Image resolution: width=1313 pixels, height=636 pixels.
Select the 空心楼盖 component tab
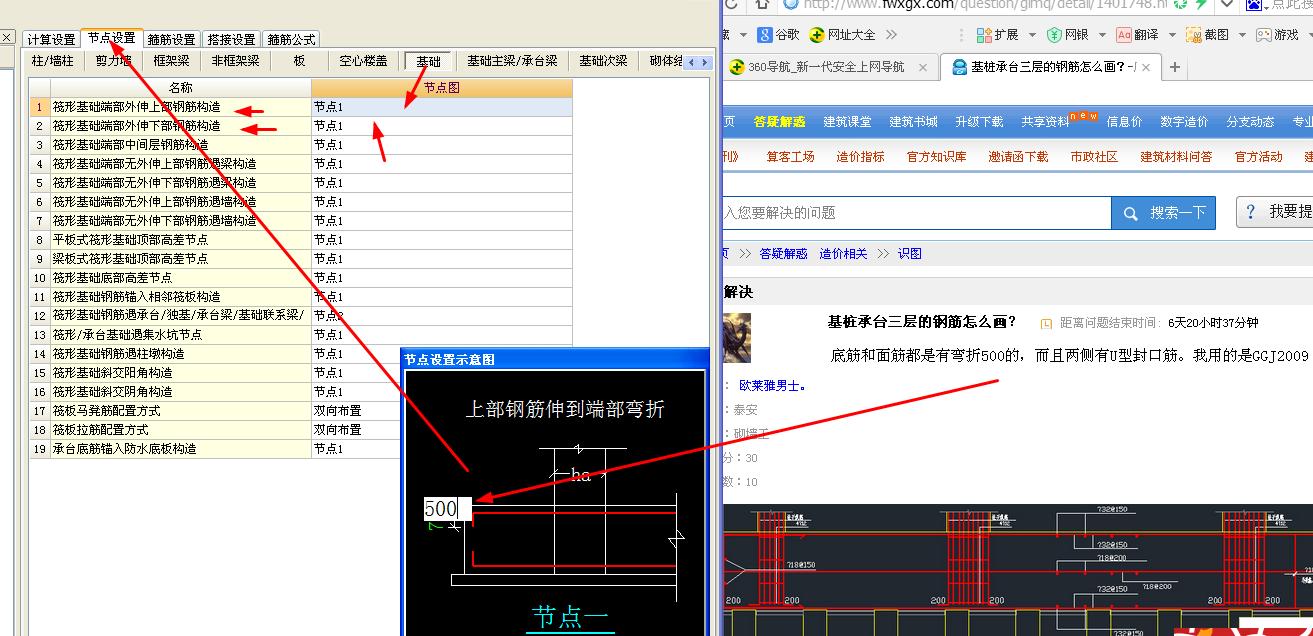pos(364,61)
